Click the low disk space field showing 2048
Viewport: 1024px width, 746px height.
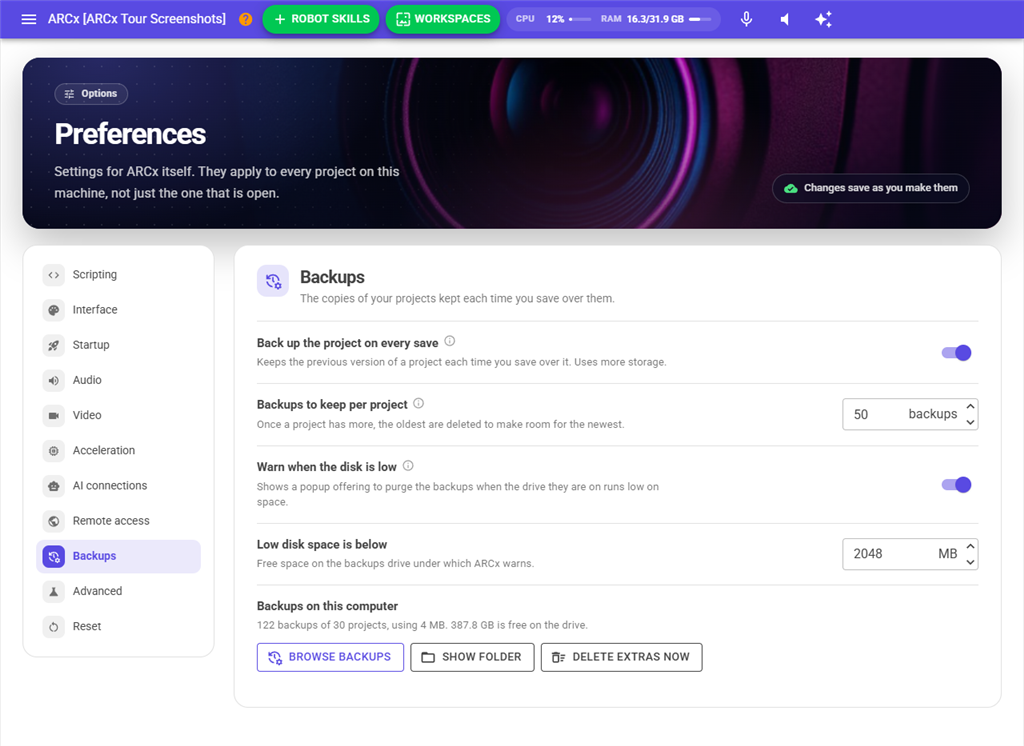[910, 554]
